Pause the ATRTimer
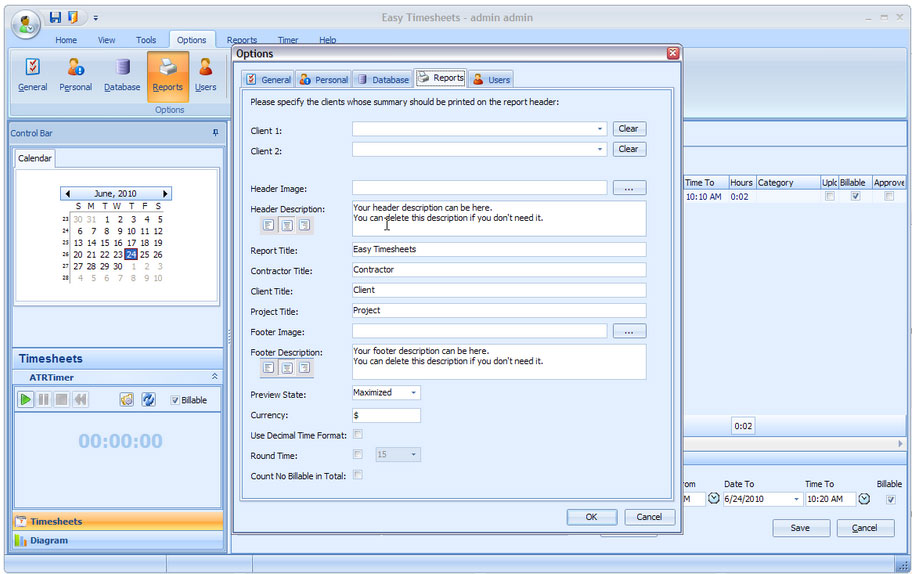 click(44, 400)
